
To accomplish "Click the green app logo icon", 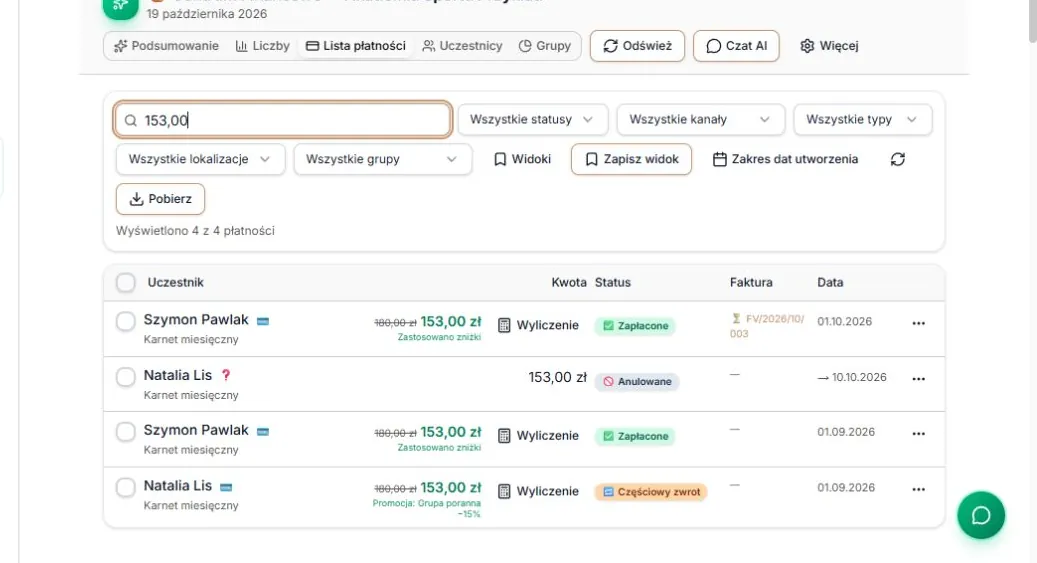I will [120, 7].
